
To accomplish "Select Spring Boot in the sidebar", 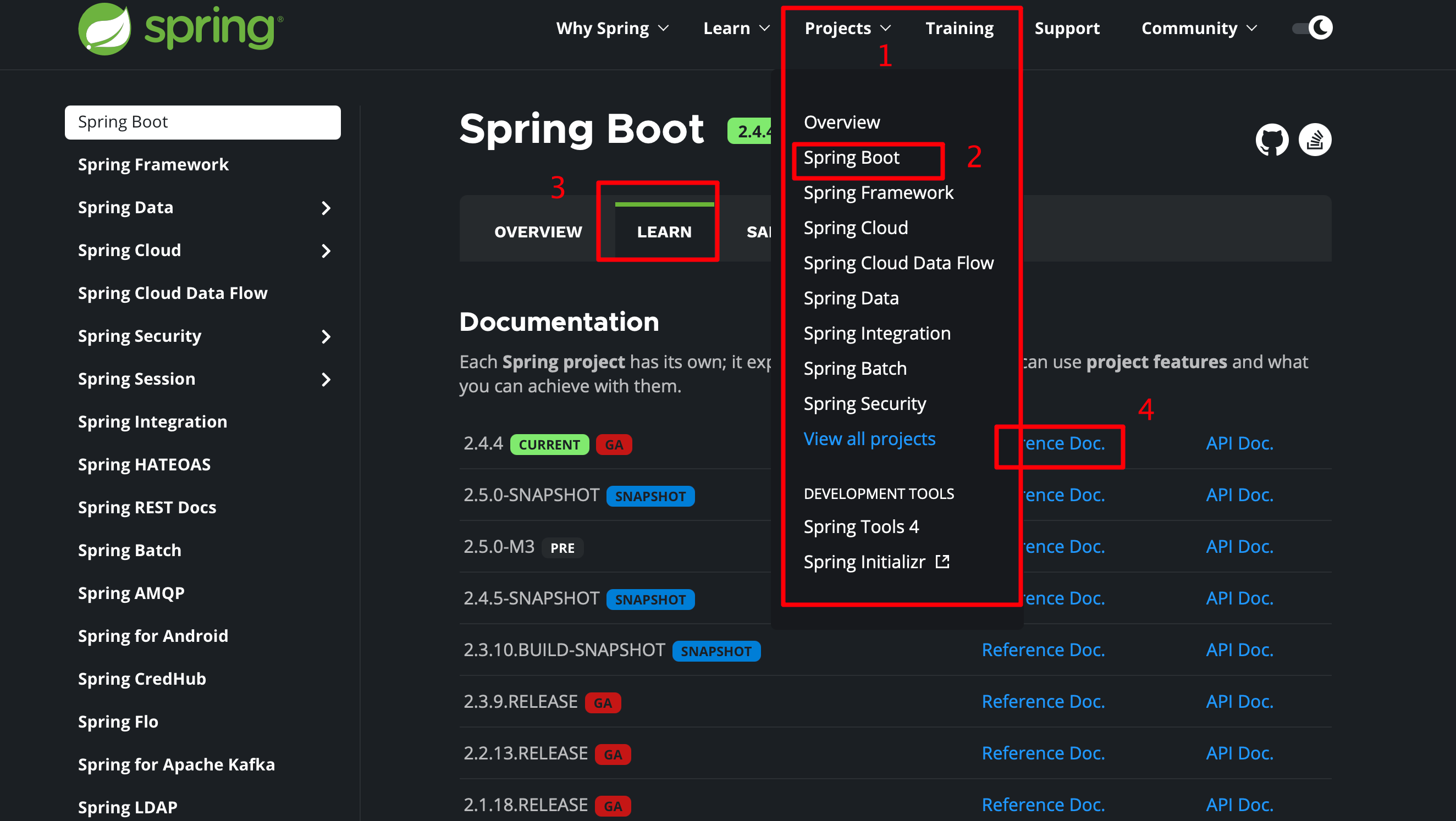I will coord(202,122).
